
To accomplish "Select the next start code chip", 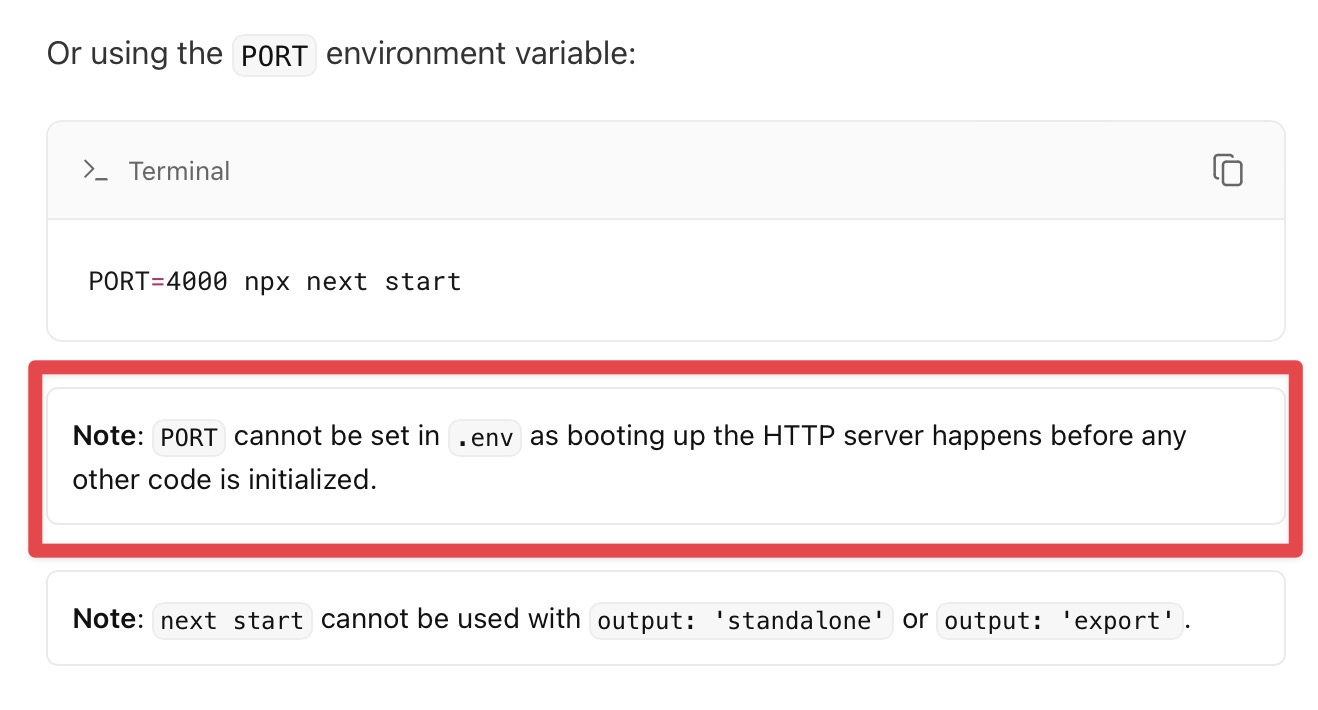I will (231, 620).
